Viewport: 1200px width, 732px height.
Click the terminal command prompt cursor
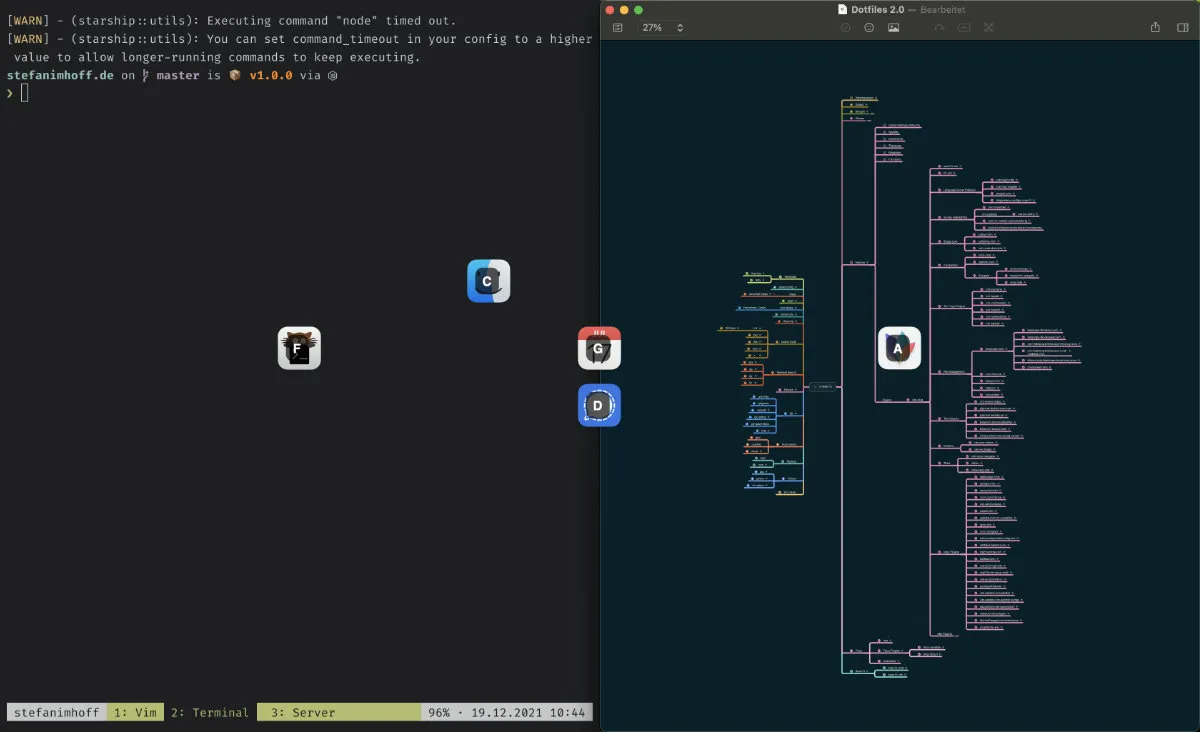[24, 93]
